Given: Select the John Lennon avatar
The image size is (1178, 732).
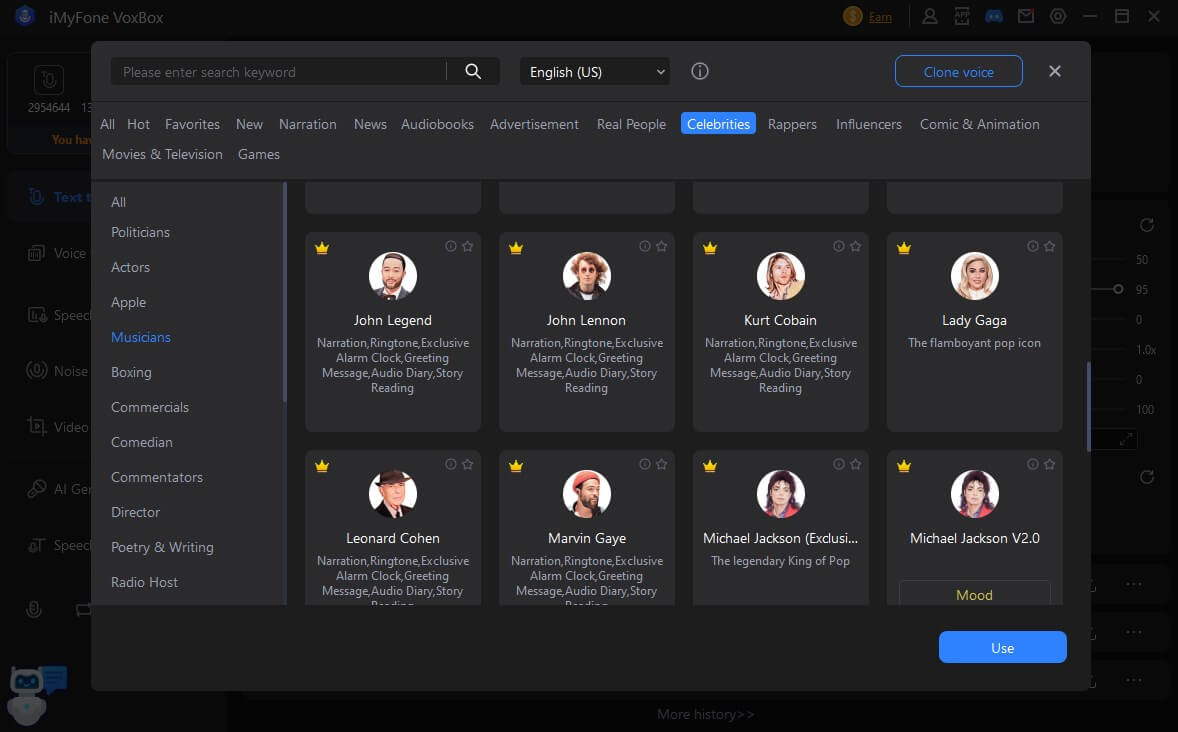Looking at the screenshot, I should [x=587, y=276].
